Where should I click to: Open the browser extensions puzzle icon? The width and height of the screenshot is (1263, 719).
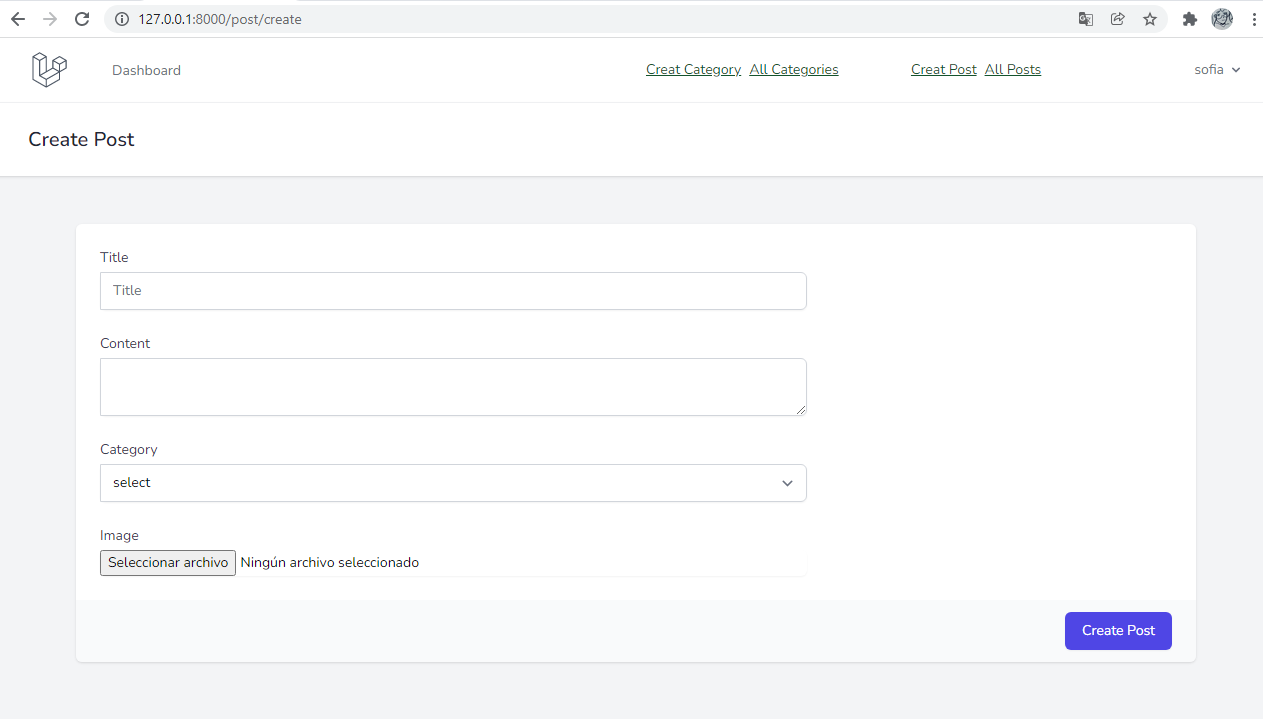pyautogui.click(x=1189, y=19)
